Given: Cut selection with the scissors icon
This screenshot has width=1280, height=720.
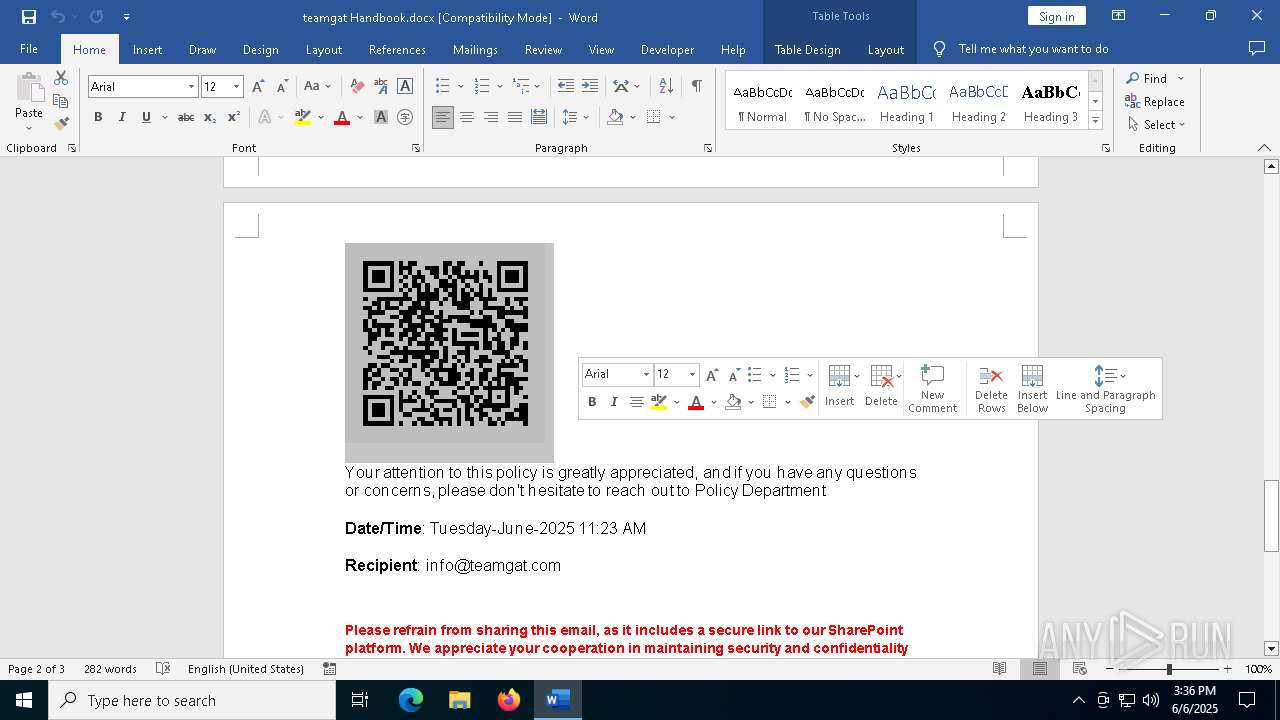Looking at the screenshot, I should (x=61, y=78).
